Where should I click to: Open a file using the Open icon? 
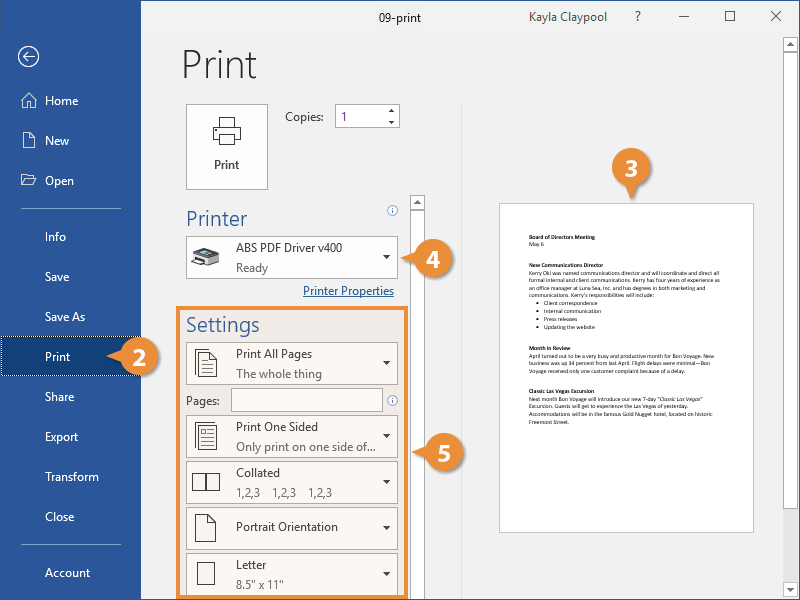(x=31, y=180)
